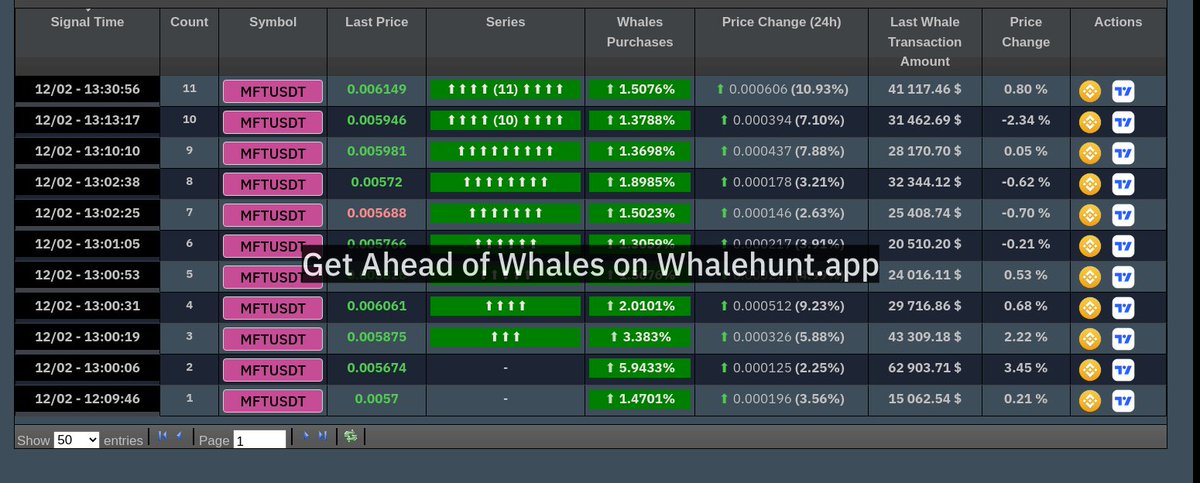This screenshot has height=483, width=1200.
Task: Click the price change value -2.34 %
Action: 1026,121
